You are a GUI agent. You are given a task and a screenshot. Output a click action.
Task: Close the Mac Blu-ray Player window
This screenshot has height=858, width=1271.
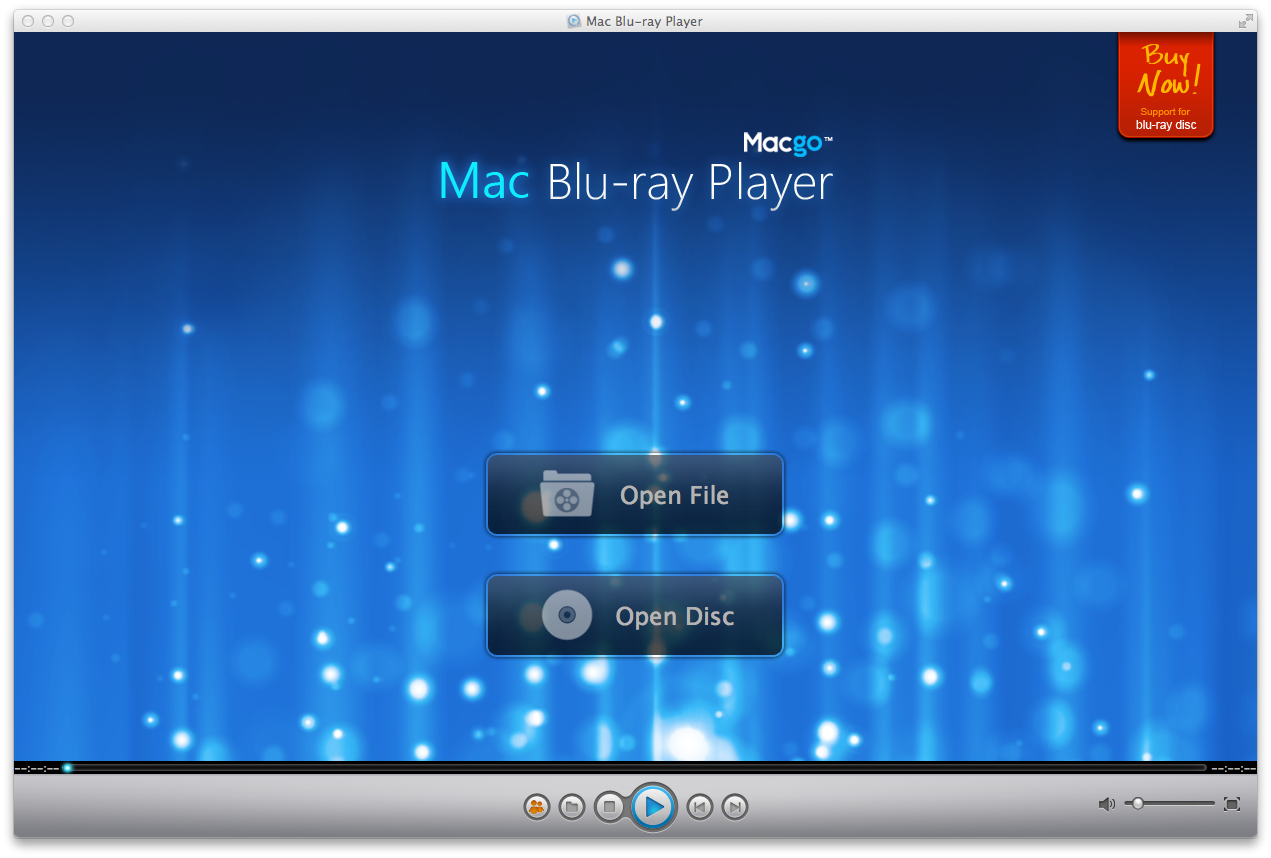pos(28,21)
